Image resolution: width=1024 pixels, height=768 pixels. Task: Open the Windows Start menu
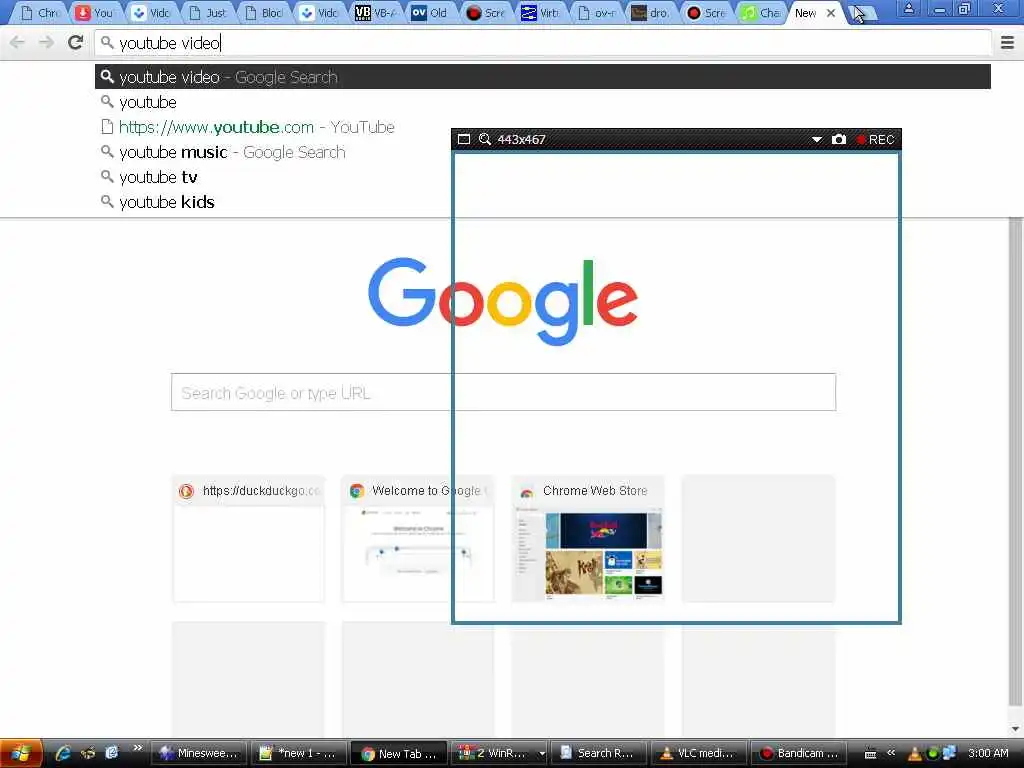pyautogui.click(x=21, y=753)
